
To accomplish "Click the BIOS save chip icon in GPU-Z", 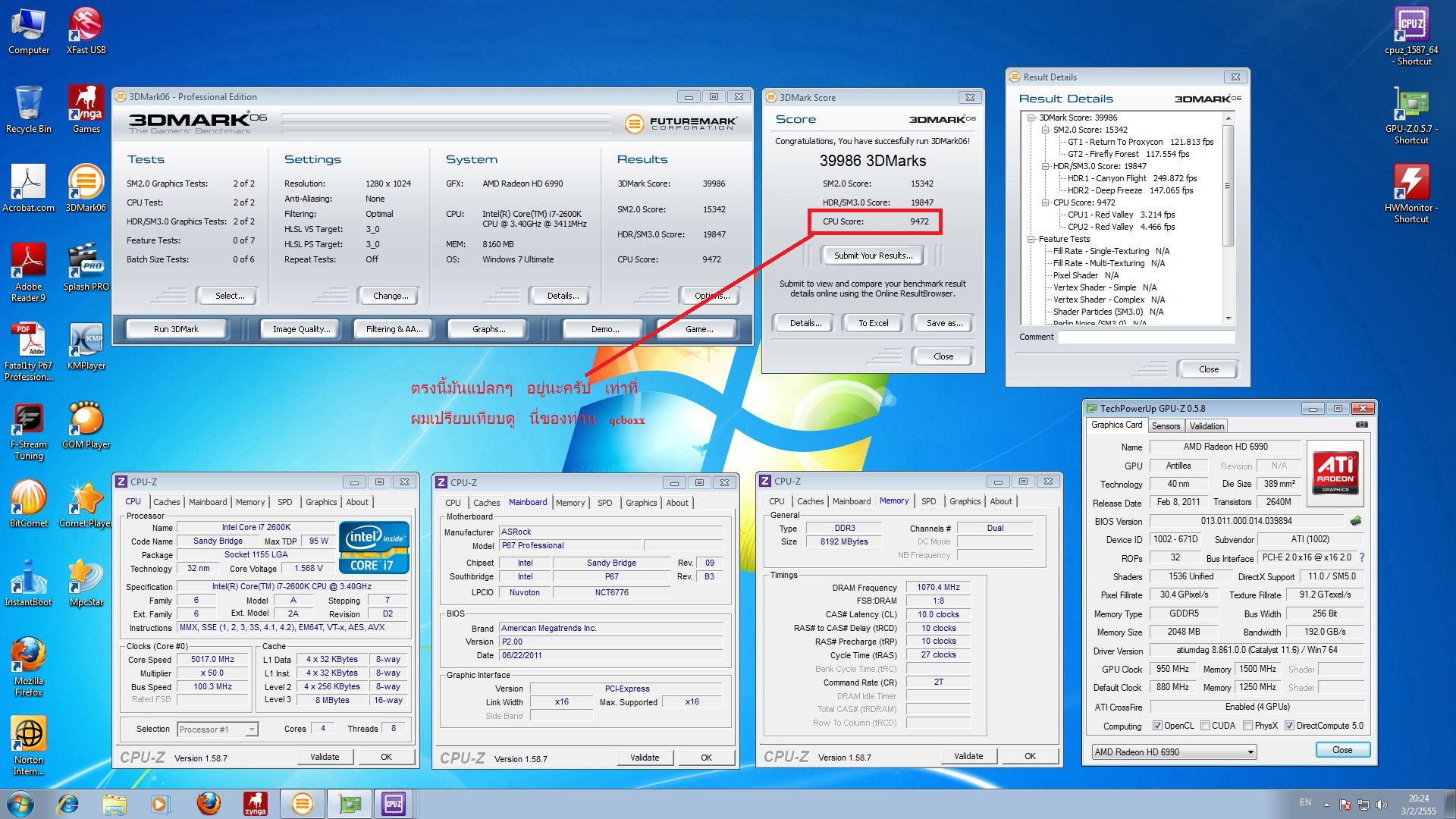I will pos(1356,521).
